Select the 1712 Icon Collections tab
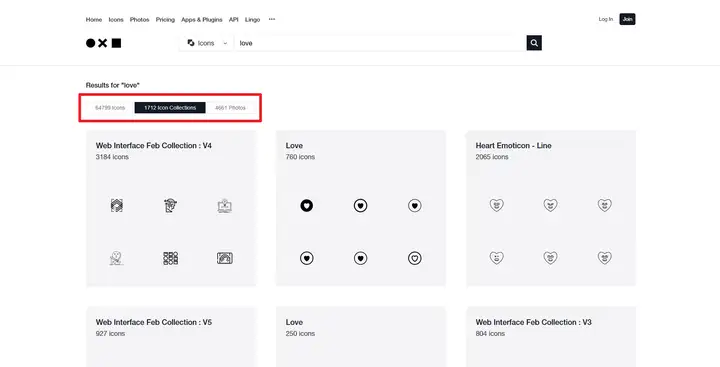This screenshot has height=367, width=720. [170, 107]
